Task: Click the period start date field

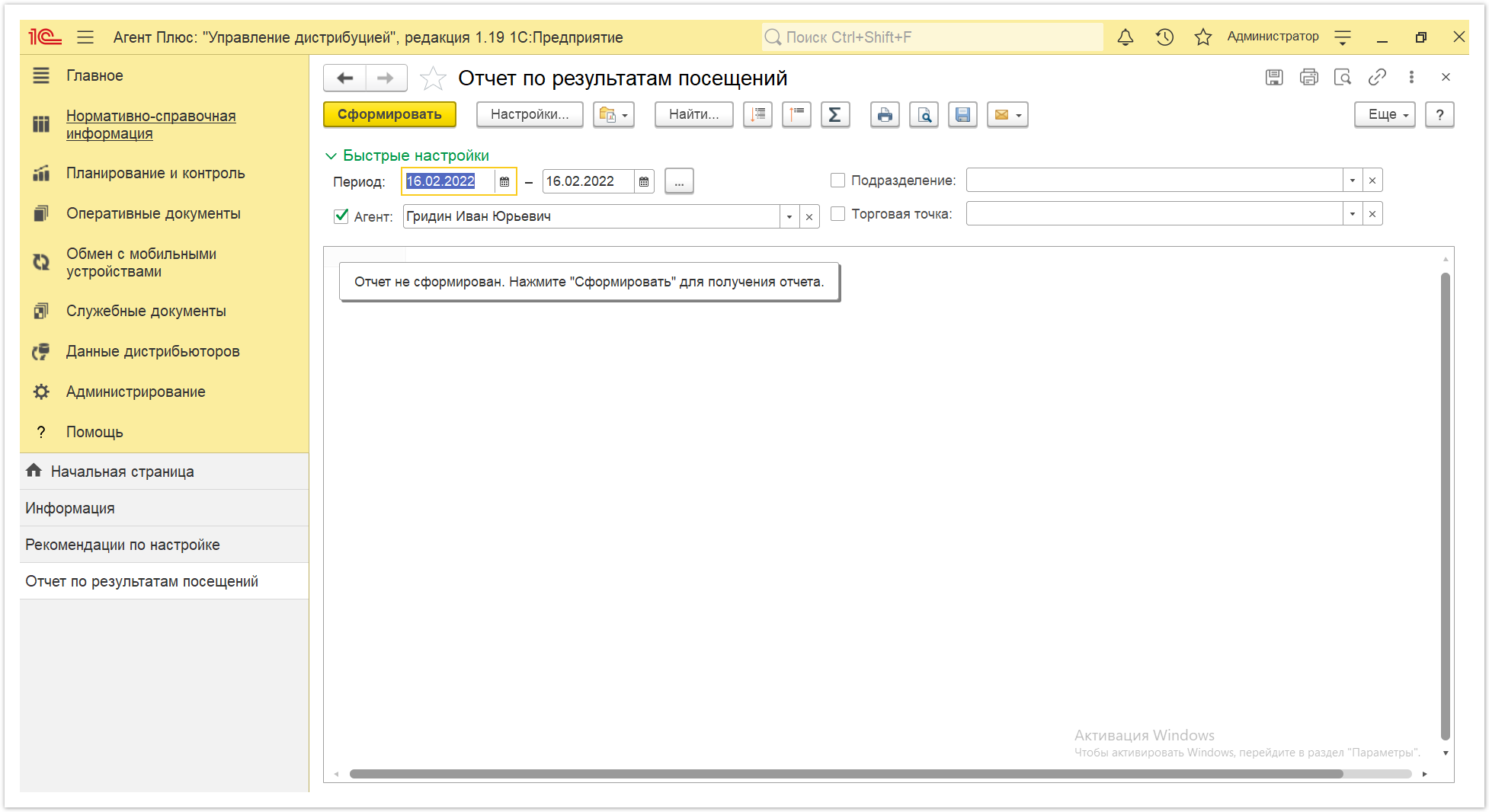Action: (448, 181)
